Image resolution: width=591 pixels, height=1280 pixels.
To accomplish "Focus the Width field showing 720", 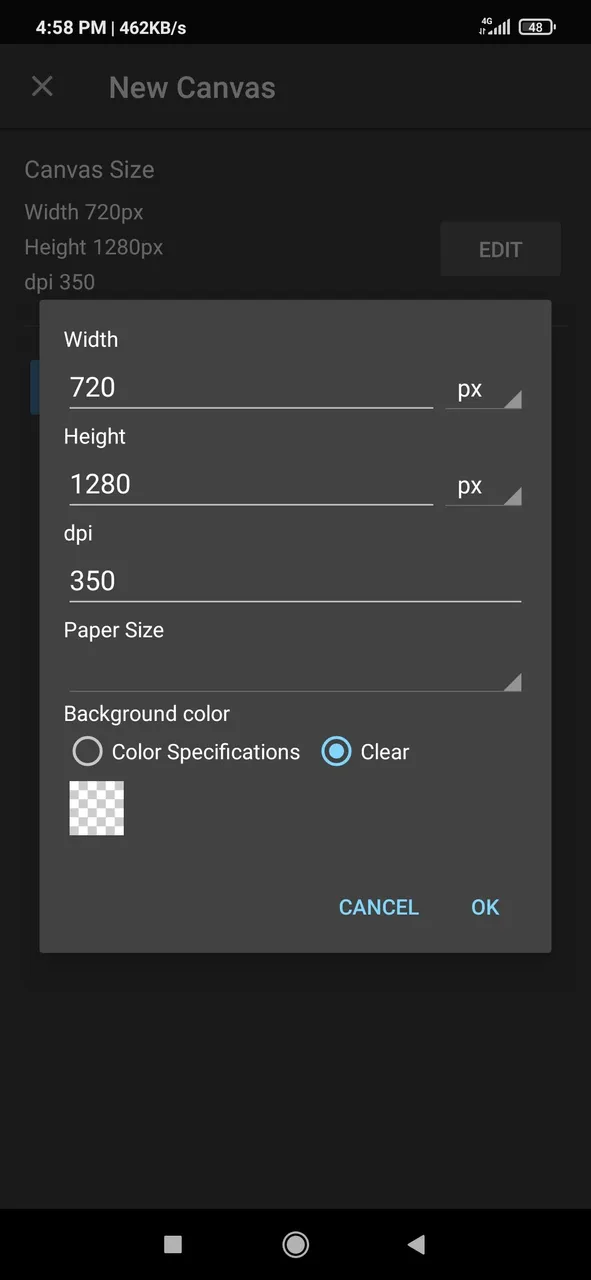I will click(x=251, y=388).
